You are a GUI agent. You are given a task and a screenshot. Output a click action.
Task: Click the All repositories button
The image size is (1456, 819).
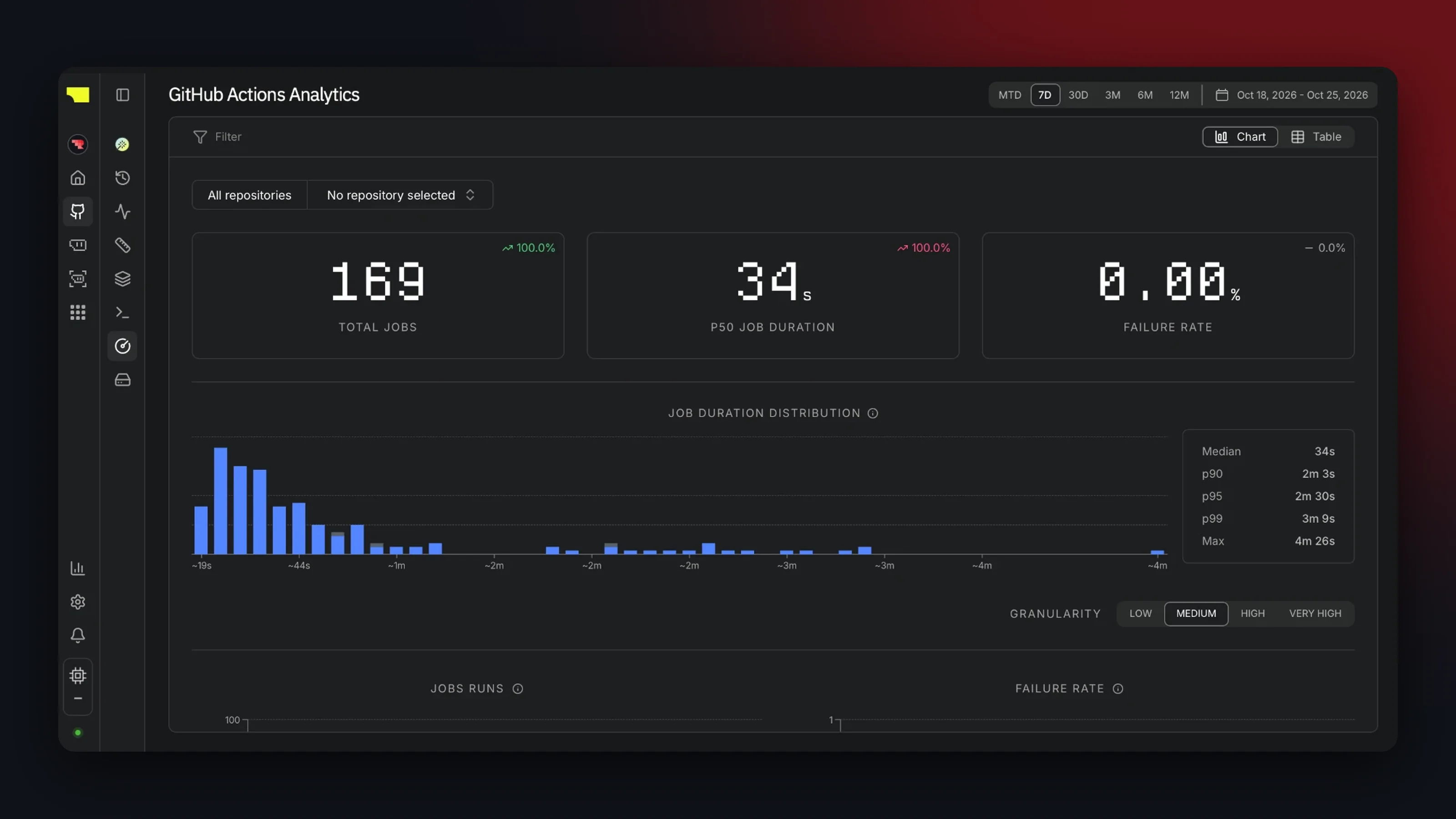point(249,195)
